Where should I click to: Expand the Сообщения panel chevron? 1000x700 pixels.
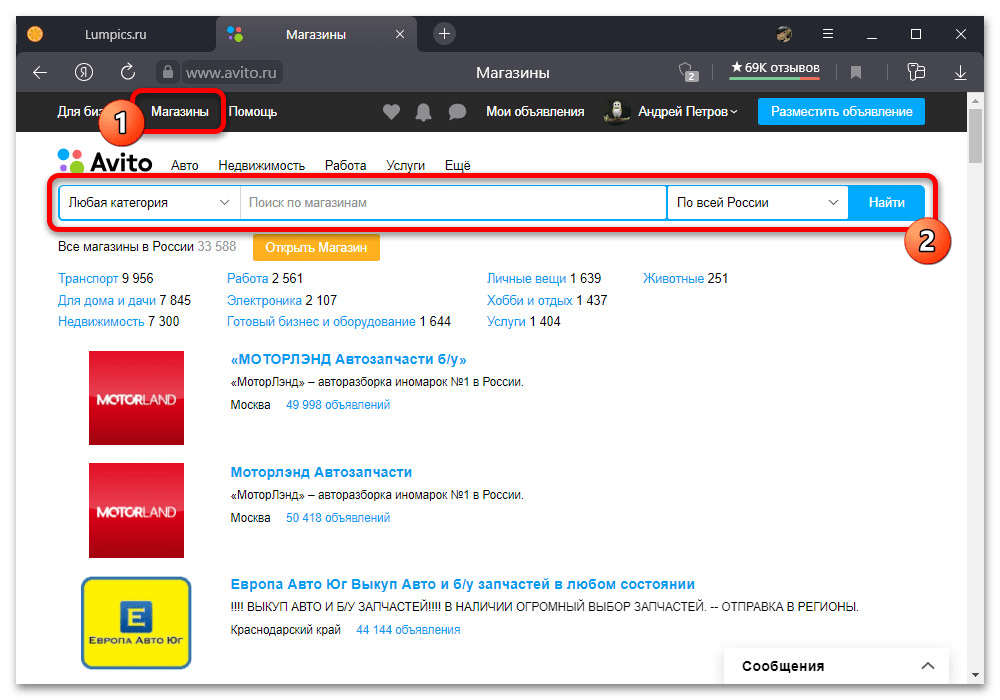click(928, 666)
